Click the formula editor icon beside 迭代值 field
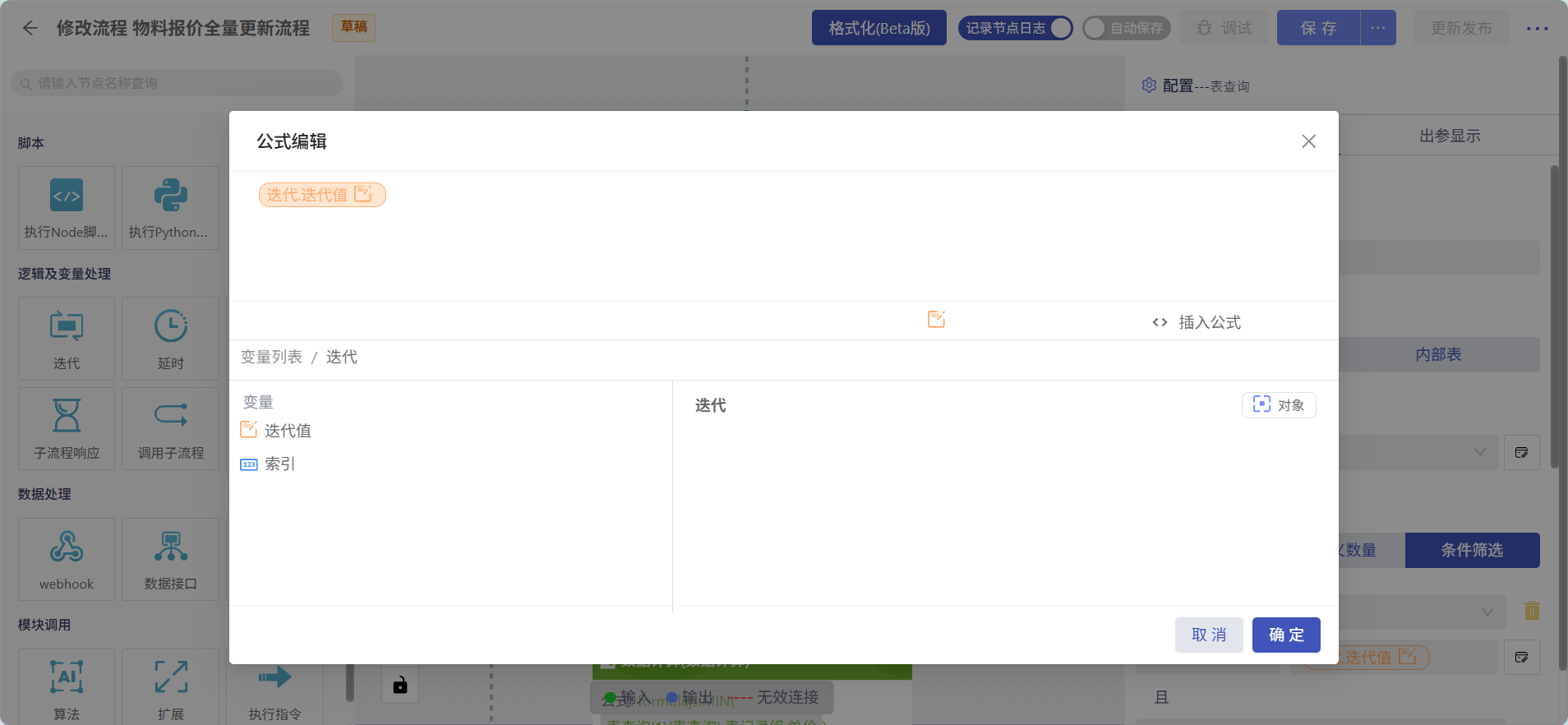Viewport: 1568px width, 725px height. click(1522, 657)
